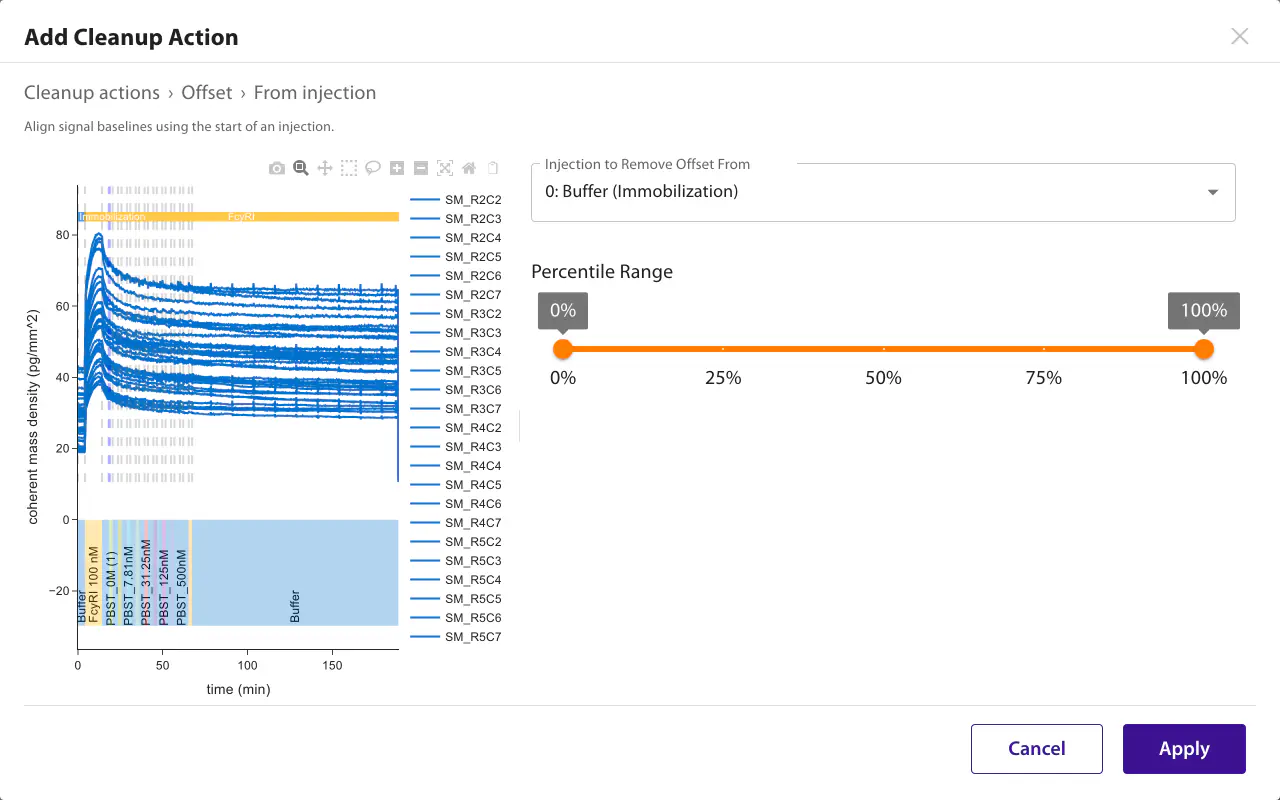Zoom out on the chart
Image resolution: width=1280 pixels, height=800 pixels.
coord(421,169)
